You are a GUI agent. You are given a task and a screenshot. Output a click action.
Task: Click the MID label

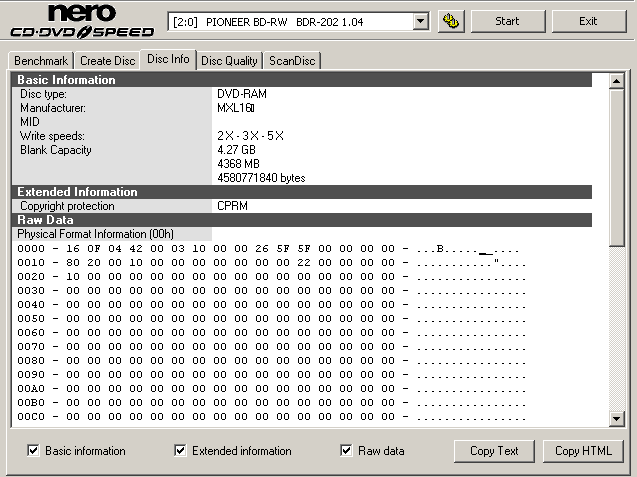point(30,122)
